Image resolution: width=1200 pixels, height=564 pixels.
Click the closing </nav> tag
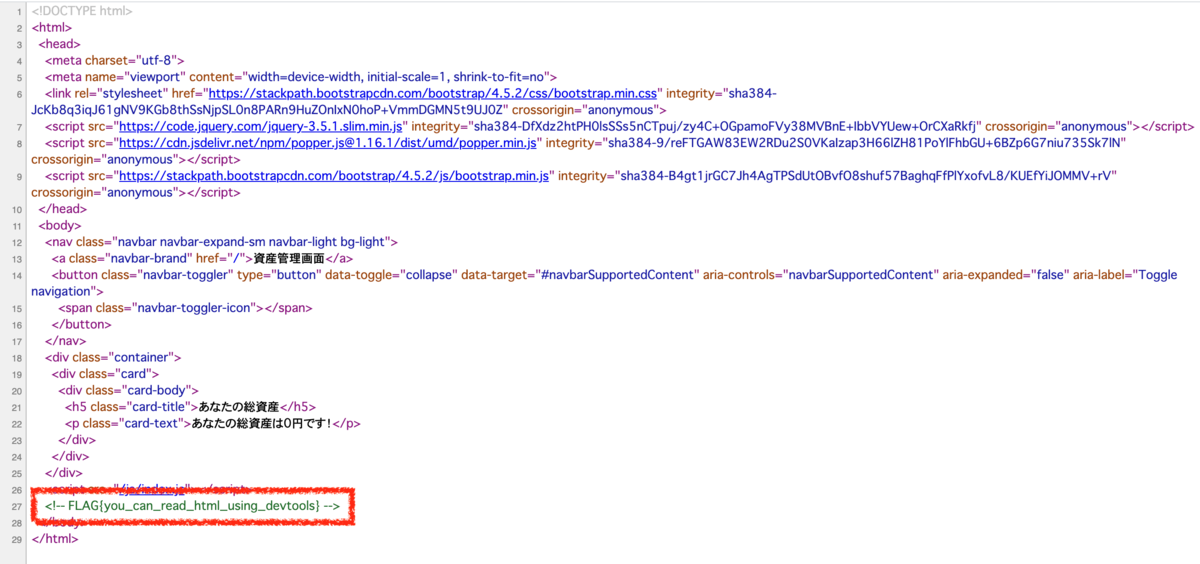click(x=66, y=341)
